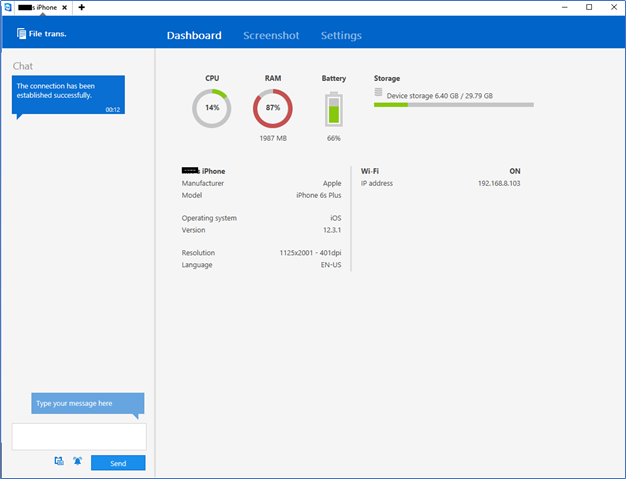The image size is (626, 479).
Task: Click the Wi-Fi IP address value
Action: click(499, 184)
